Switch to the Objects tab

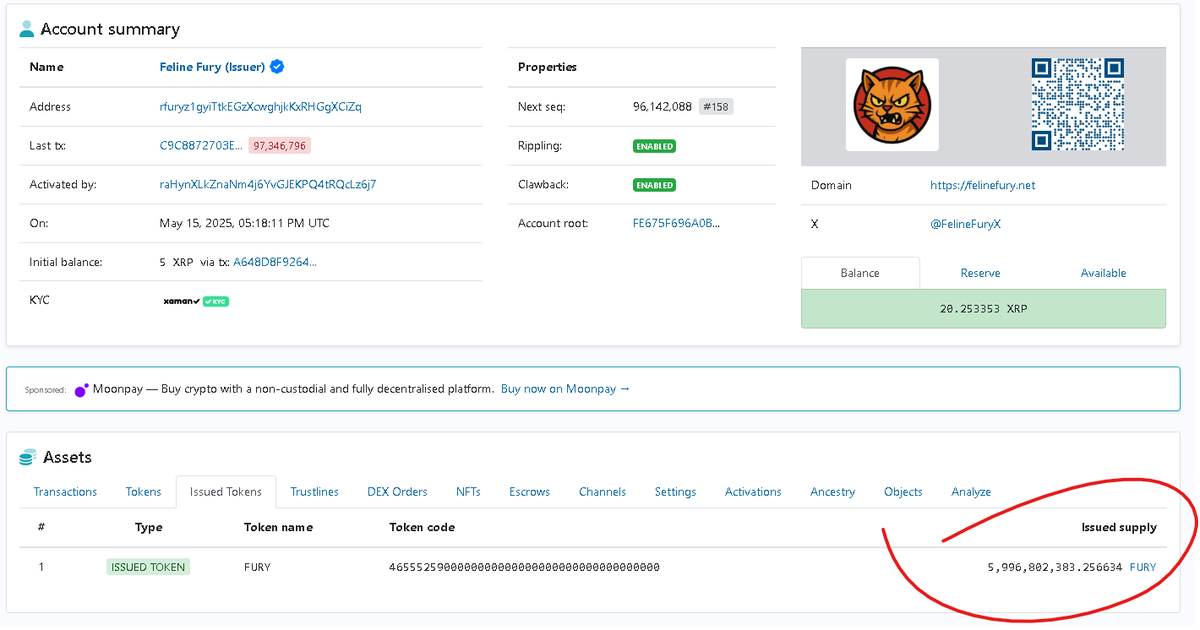[x=903, y=492]
